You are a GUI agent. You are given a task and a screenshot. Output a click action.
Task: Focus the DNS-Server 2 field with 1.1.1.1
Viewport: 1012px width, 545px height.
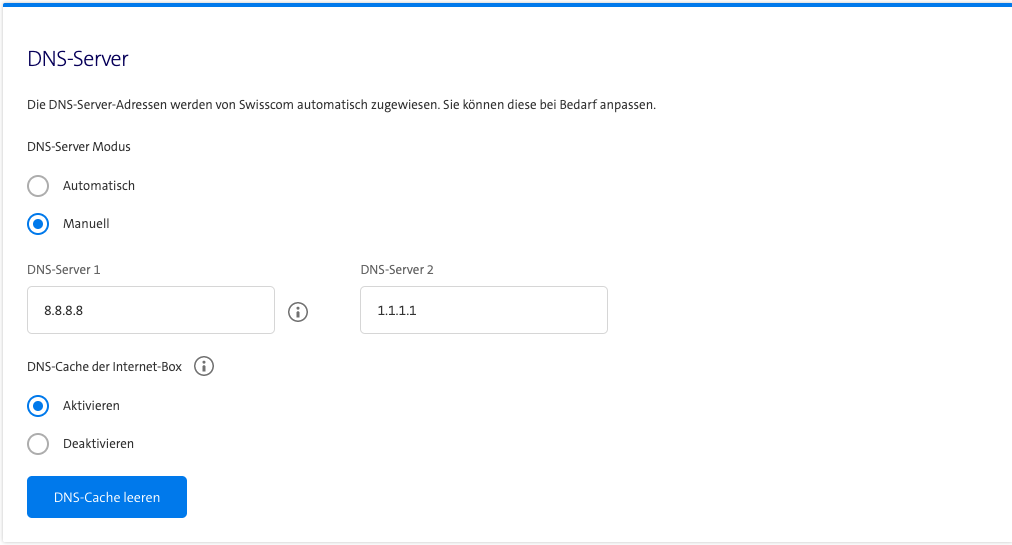coord(483,311)
